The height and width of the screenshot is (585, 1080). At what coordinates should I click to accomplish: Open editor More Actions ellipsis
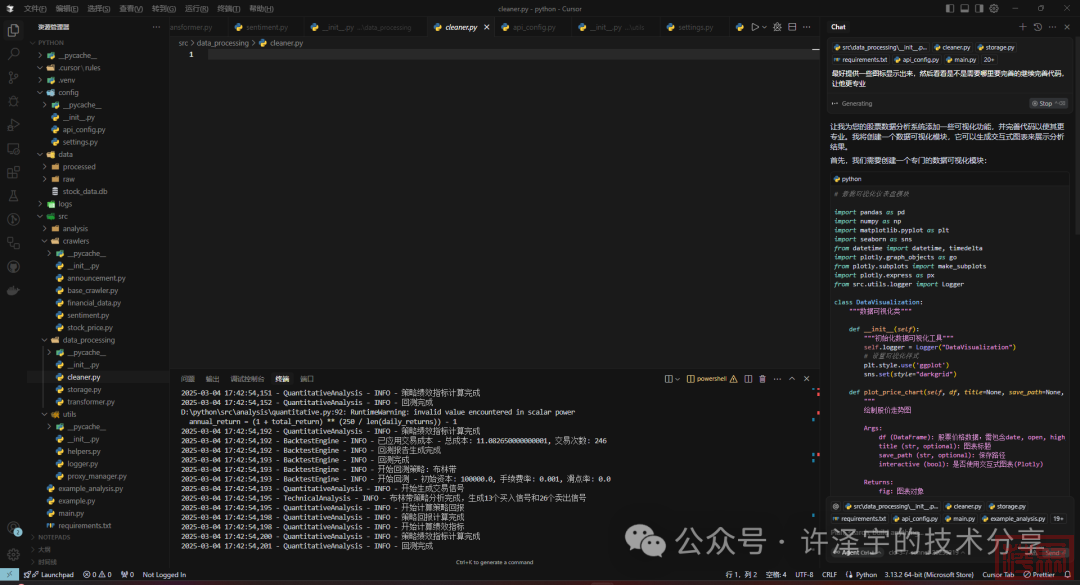[x=807, y=27]
